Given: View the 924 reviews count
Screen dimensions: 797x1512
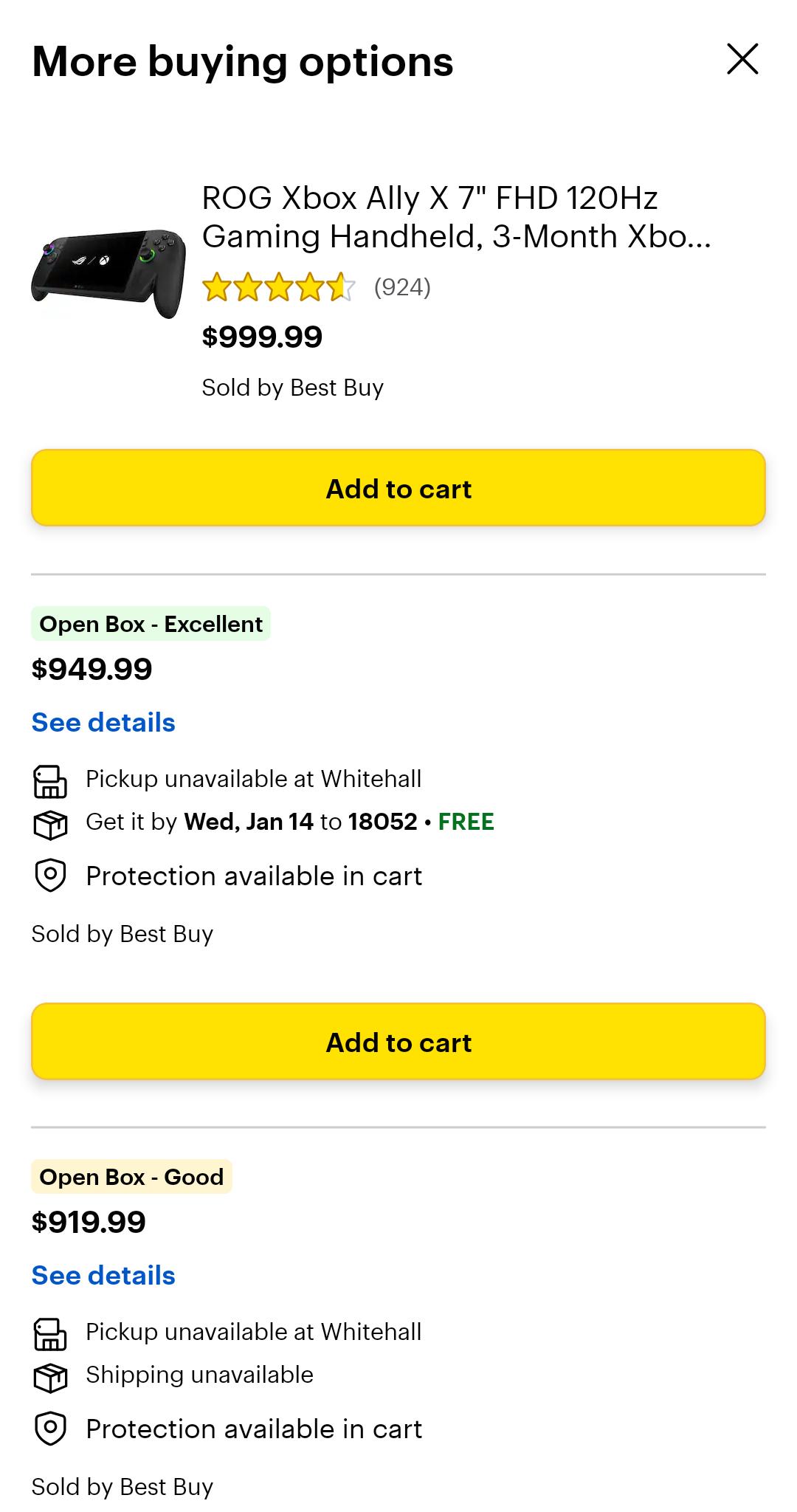Looking at the screenshot, I should [x=402, y=287].
